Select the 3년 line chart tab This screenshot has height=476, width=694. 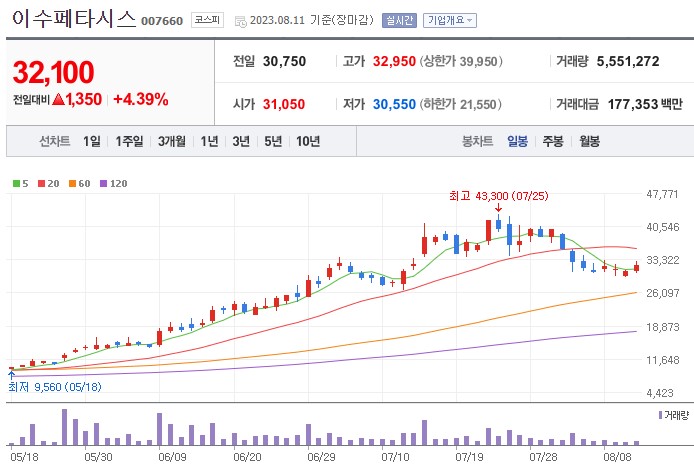click(x=241, y=141)
